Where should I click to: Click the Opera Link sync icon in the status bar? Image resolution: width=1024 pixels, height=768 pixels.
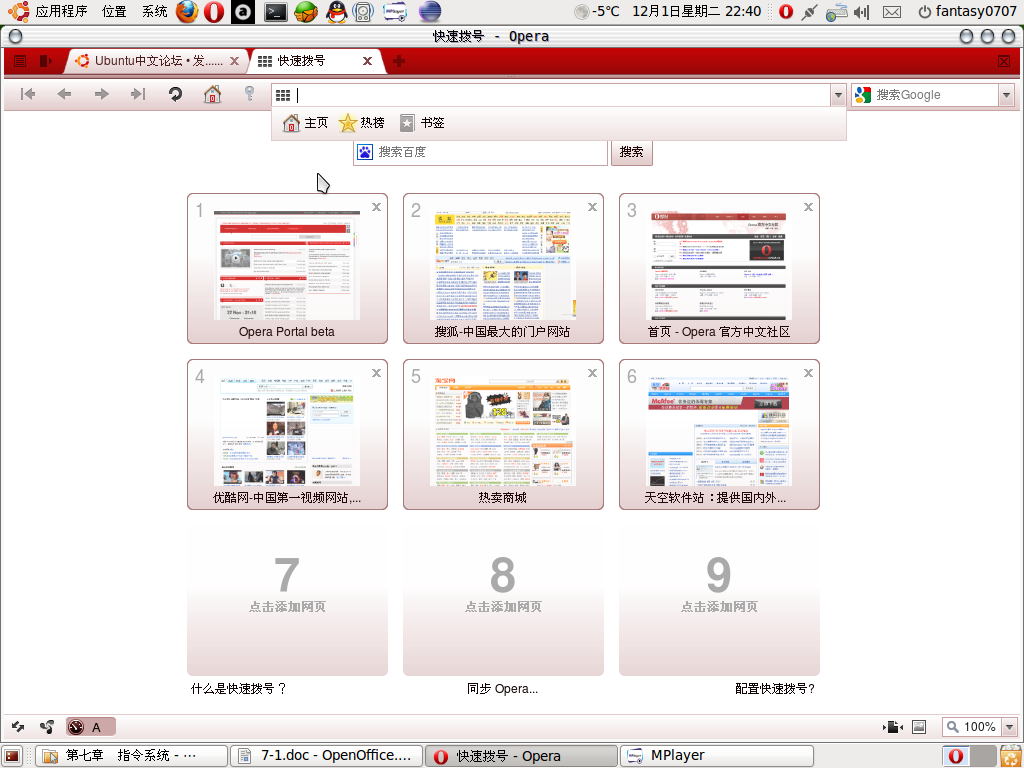coord(18,726)
